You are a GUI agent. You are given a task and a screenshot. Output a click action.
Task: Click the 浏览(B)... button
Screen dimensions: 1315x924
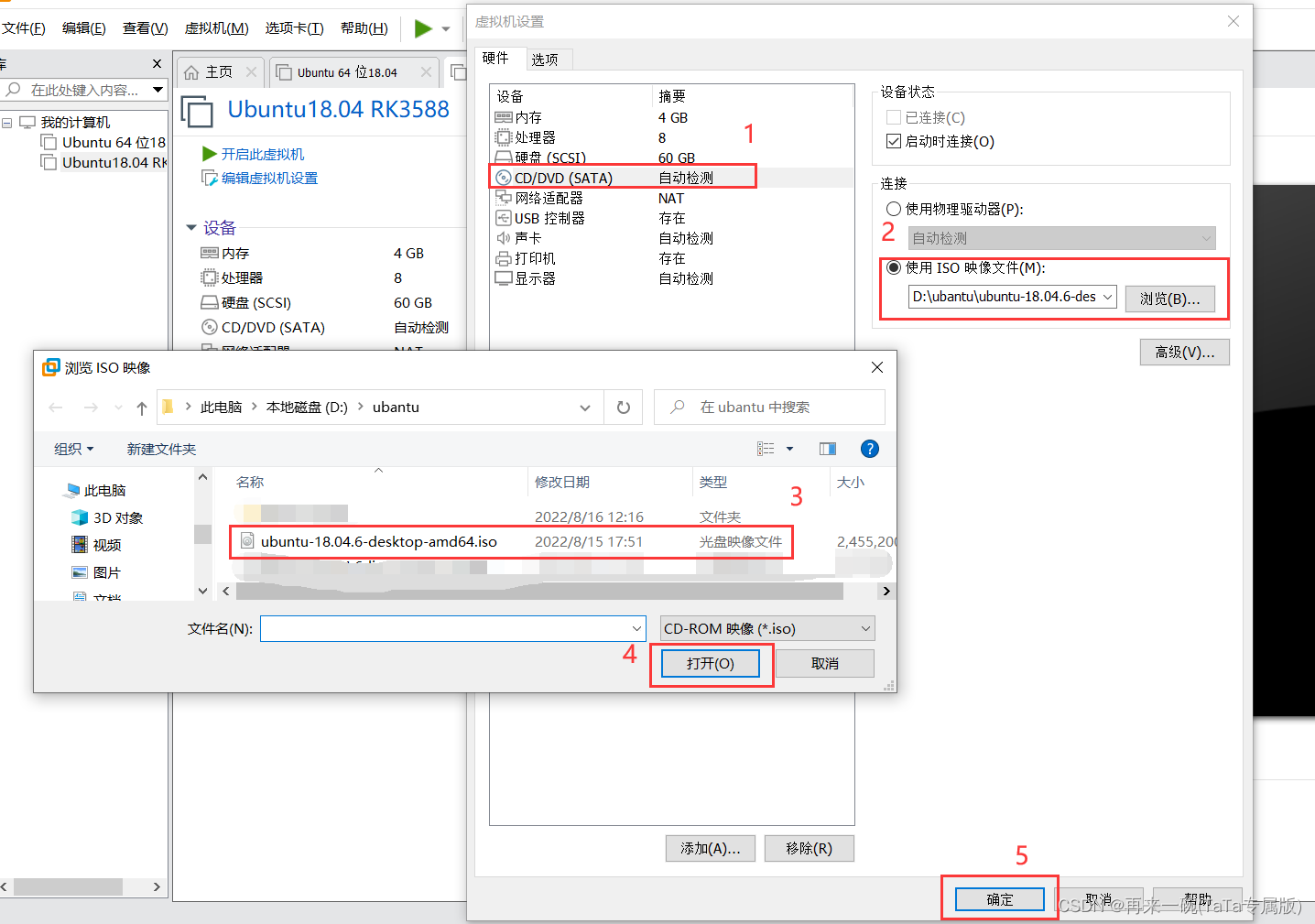point(1169,299)
